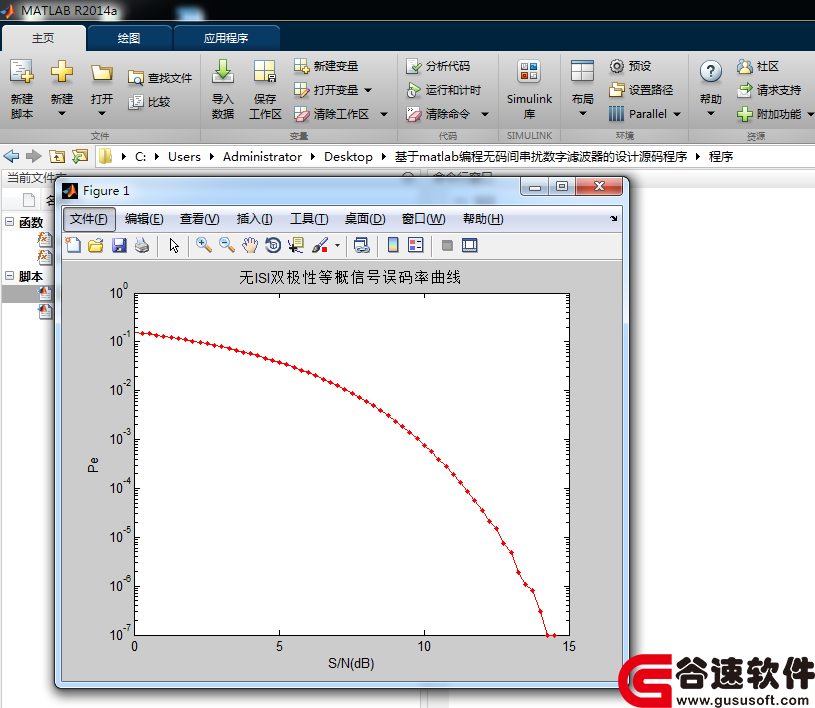Expand the Clear Workspace dropdown arrow
The image size is (815, 708).
pos(384,114)
